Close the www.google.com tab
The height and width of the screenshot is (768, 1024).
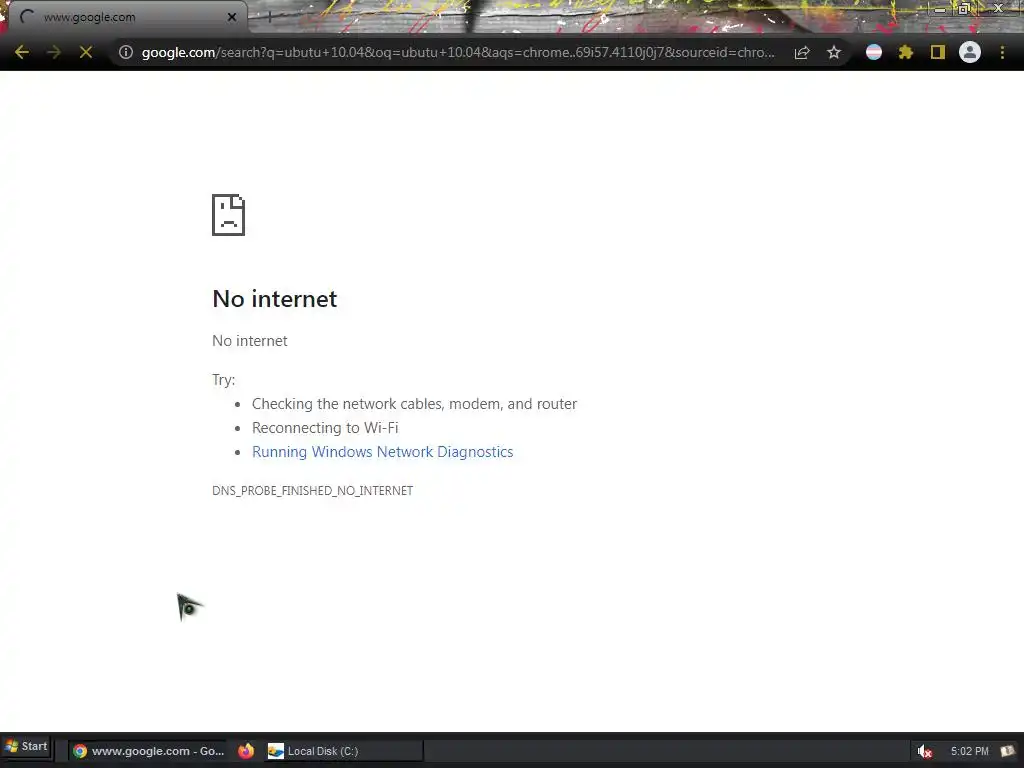232,17
